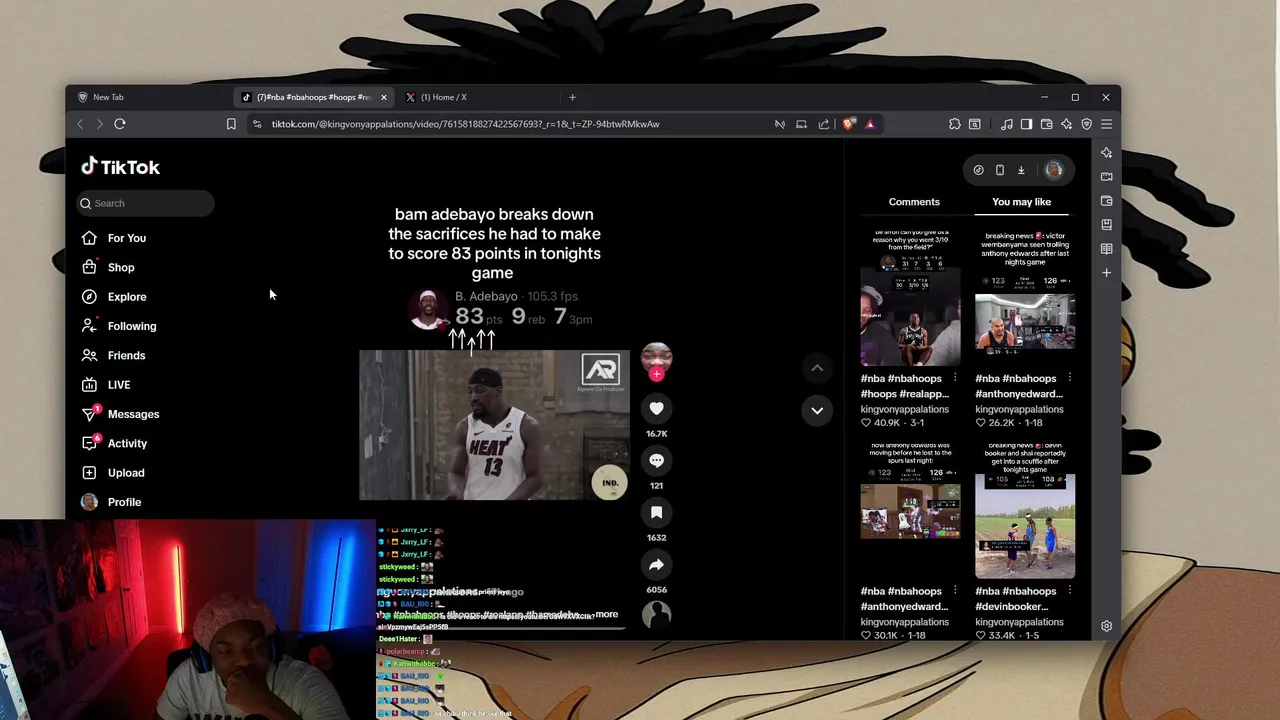Image resolution: width=1280 pixels, height=720 pixels.
Task: Open the Brave Wallet toolbar icon
Action: (x=1047, y=124)
